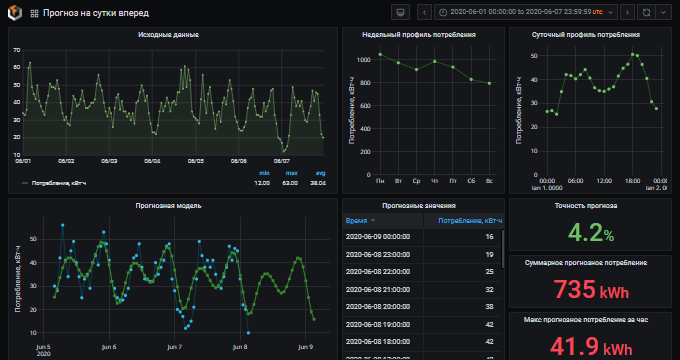Click table row '2020-06-08 19:00:00'

click(422, 324)
